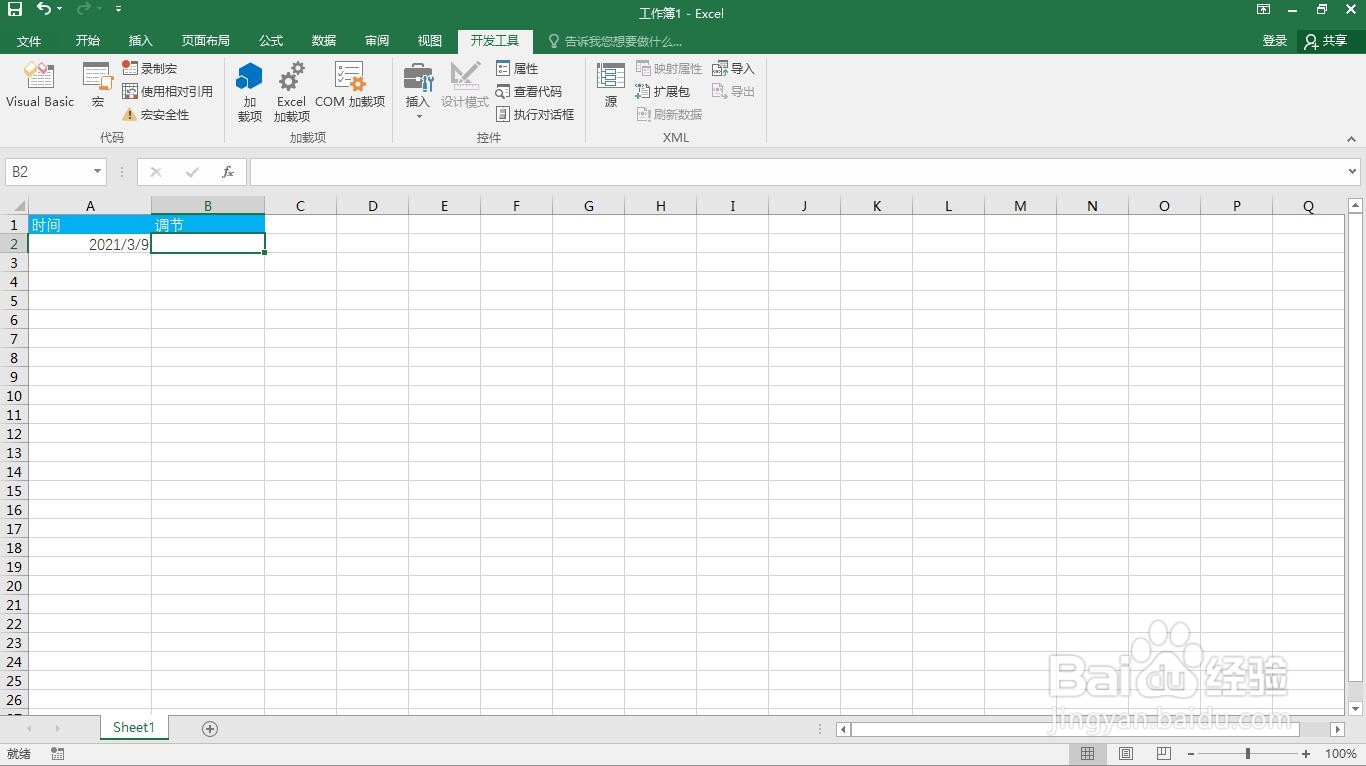Click the Select All corner
1366x766 pixels.
(14, 206)
